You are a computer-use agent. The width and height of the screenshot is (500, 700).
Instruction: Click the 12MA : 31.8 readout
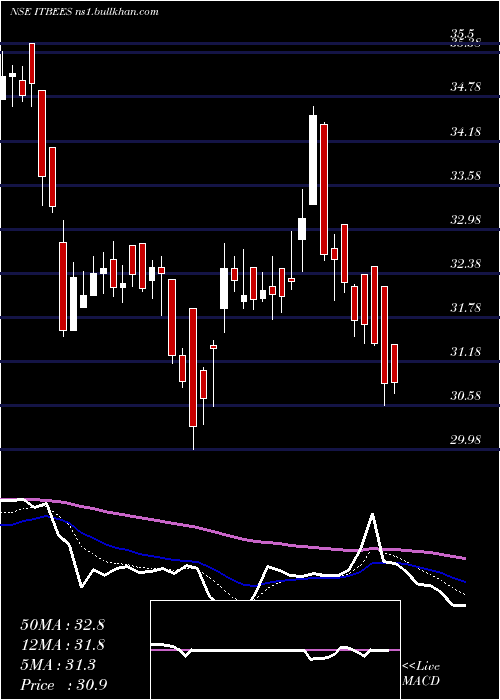tap(62, 645)
